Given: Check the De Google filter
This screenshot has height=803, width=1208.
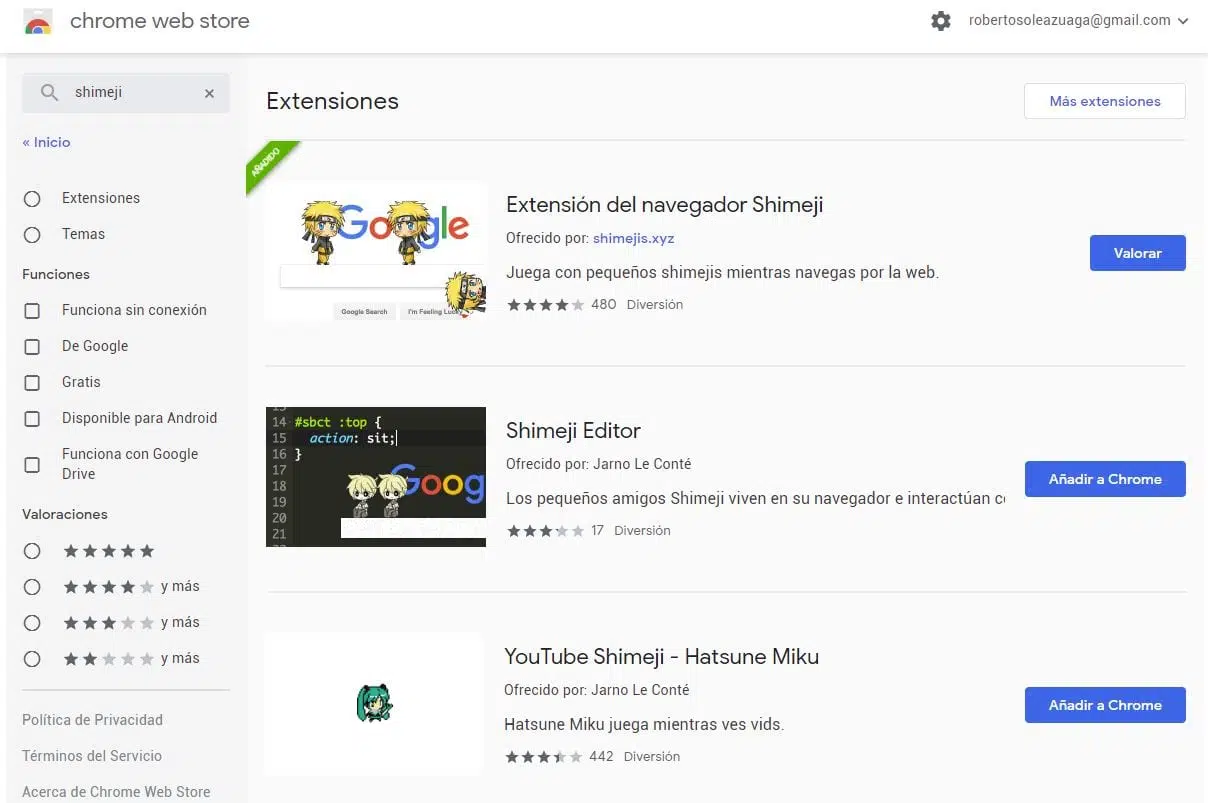Looking at the screenshot, I should (32, 346).
